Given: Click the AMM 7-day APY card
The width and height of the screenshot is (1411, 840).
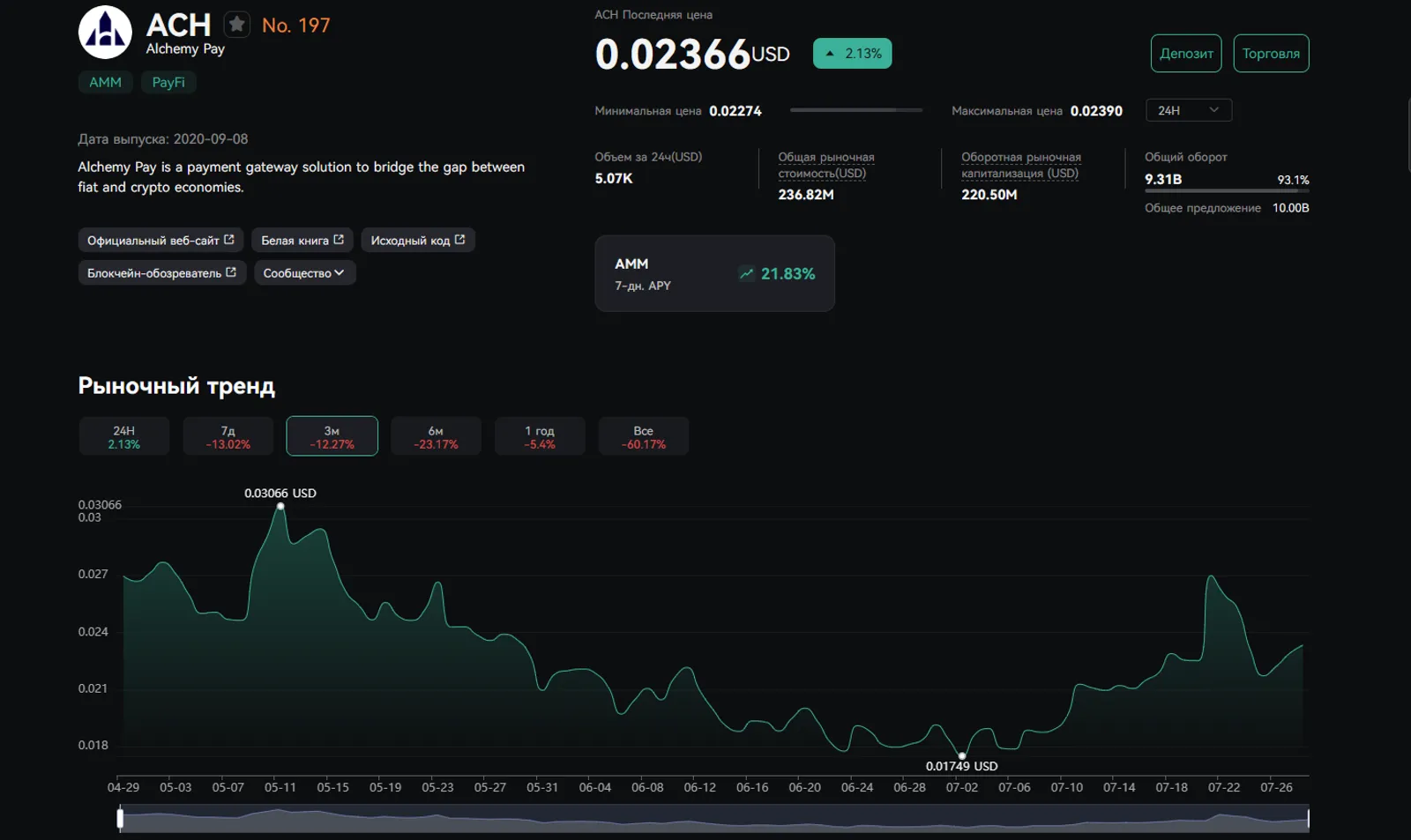Looking at the screenshot, I should pyautogui.click(x=714, y=273).
